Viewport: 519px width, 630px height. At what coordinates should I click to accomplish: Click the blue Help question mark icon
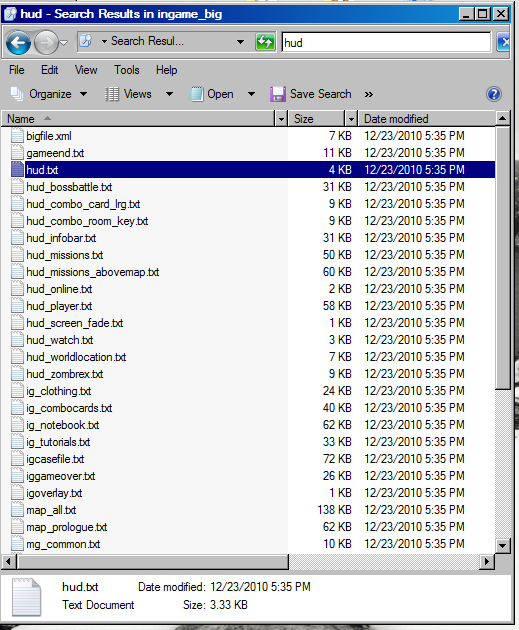click(494, 94)
